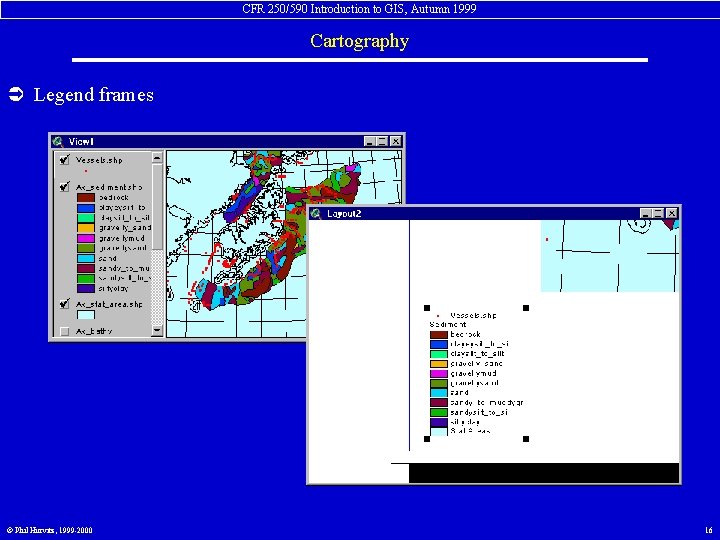
Task: Click the cyan sand swatch in View1
Action: coord(86,259)
